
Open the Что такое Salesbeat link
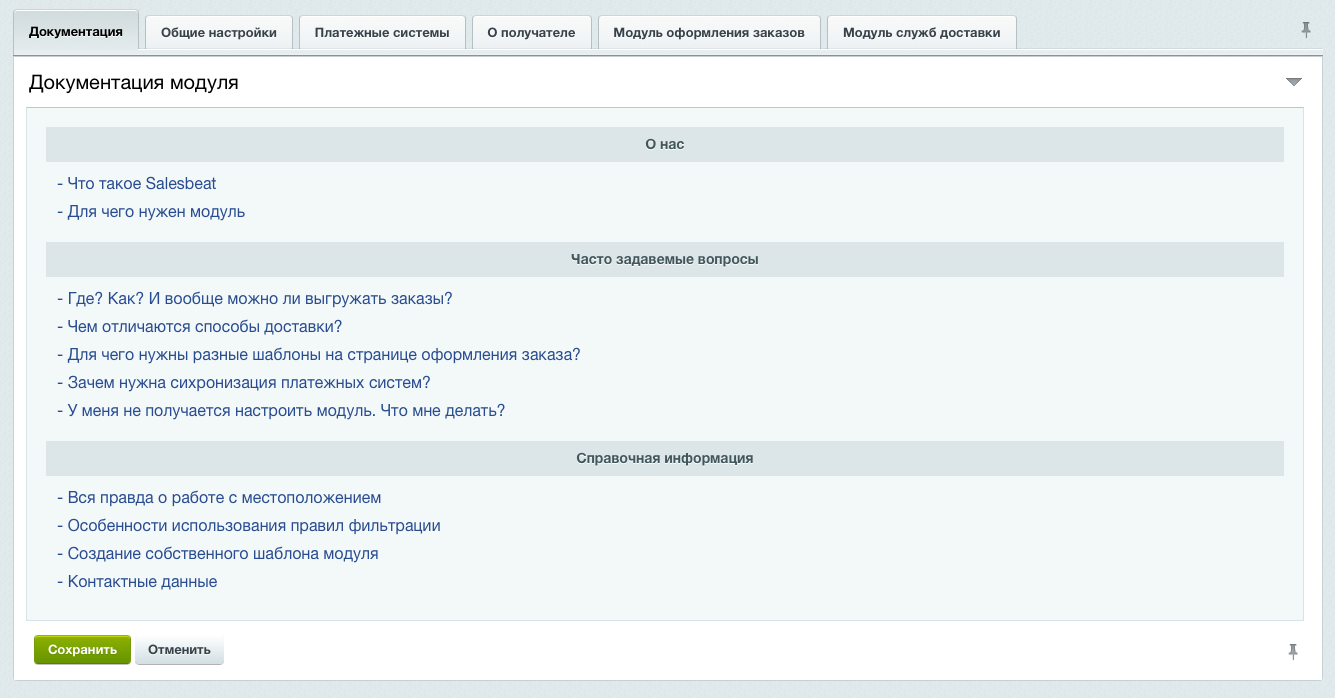[141, 183]
